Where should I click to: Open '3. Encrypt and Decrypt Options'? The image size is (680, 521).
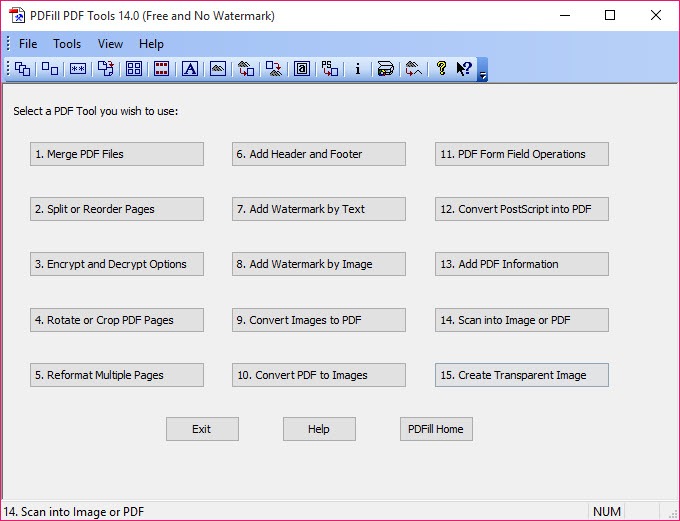pyautogui.click(x=117, y=264)
